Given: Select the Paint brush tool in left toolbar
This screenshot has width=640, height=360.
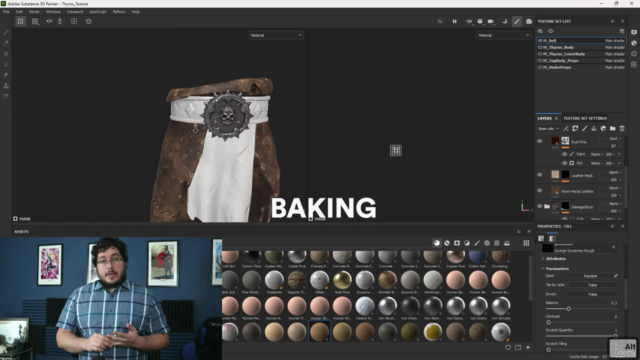Looking at the screenshot, I should [6, 32].
